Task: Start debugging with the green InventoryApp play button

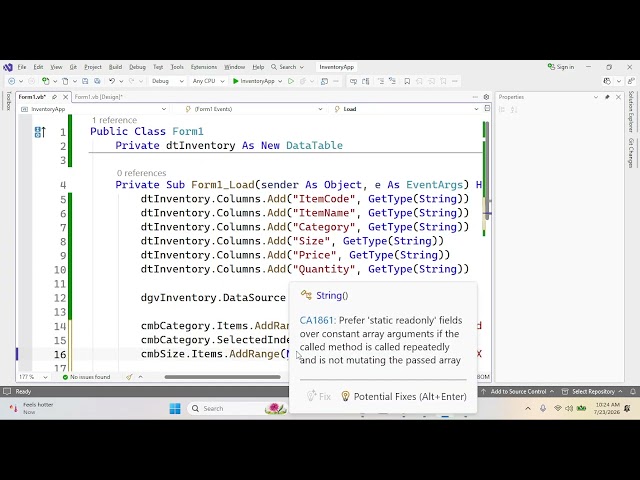Action: coord(253,81)
